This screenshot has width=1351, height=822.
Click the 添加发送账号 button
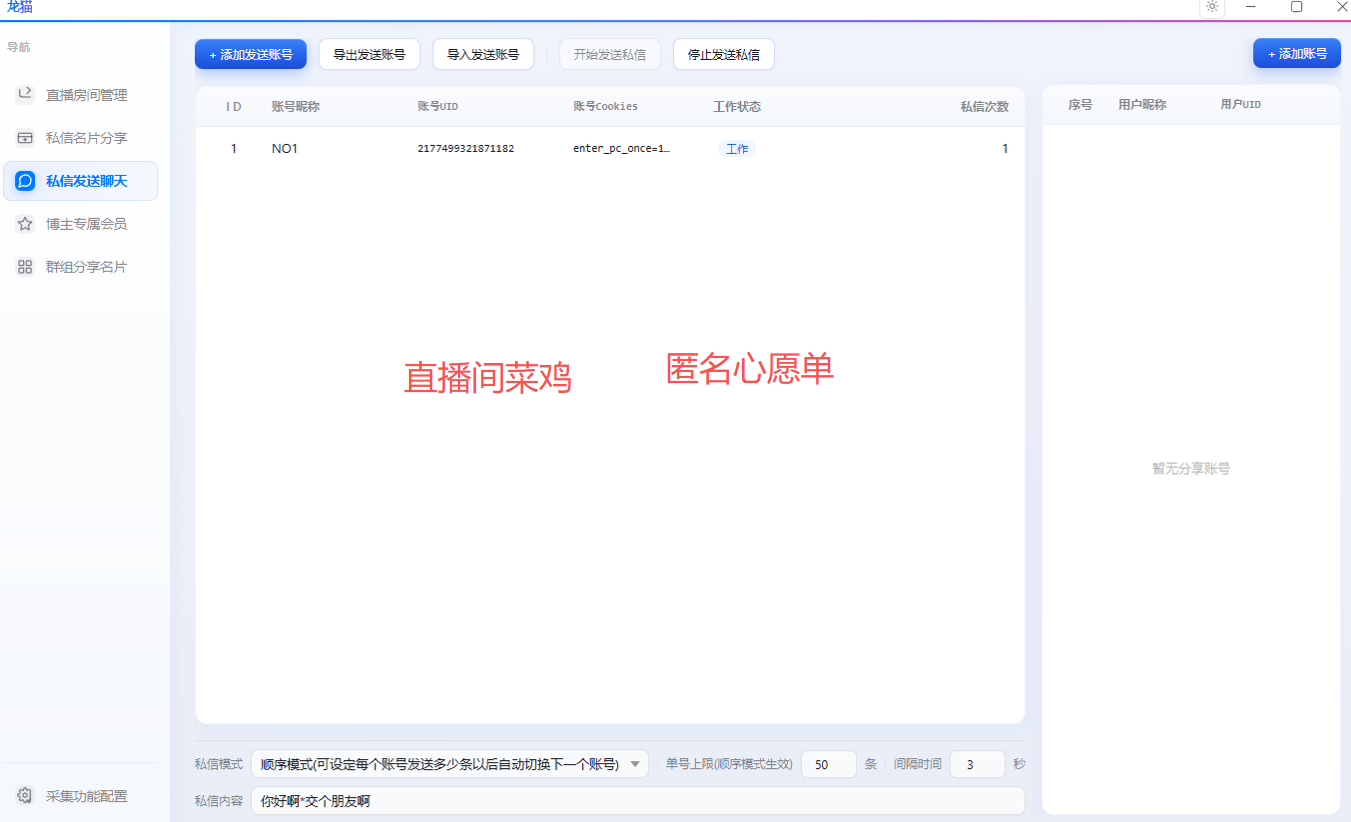(x=250, y=54)
